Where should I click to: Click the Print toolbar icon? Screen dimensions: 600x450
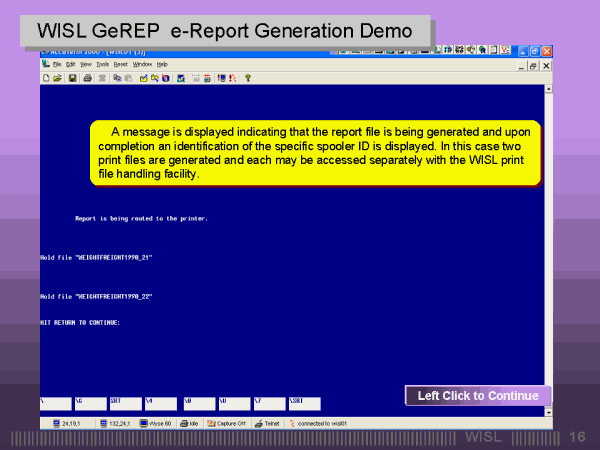(x=88, y=77)
